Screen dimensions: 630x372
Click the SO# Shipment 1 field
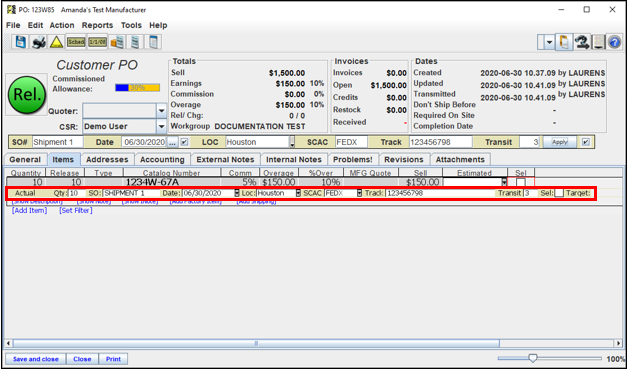pyautogui.click(x=57, y=142)
